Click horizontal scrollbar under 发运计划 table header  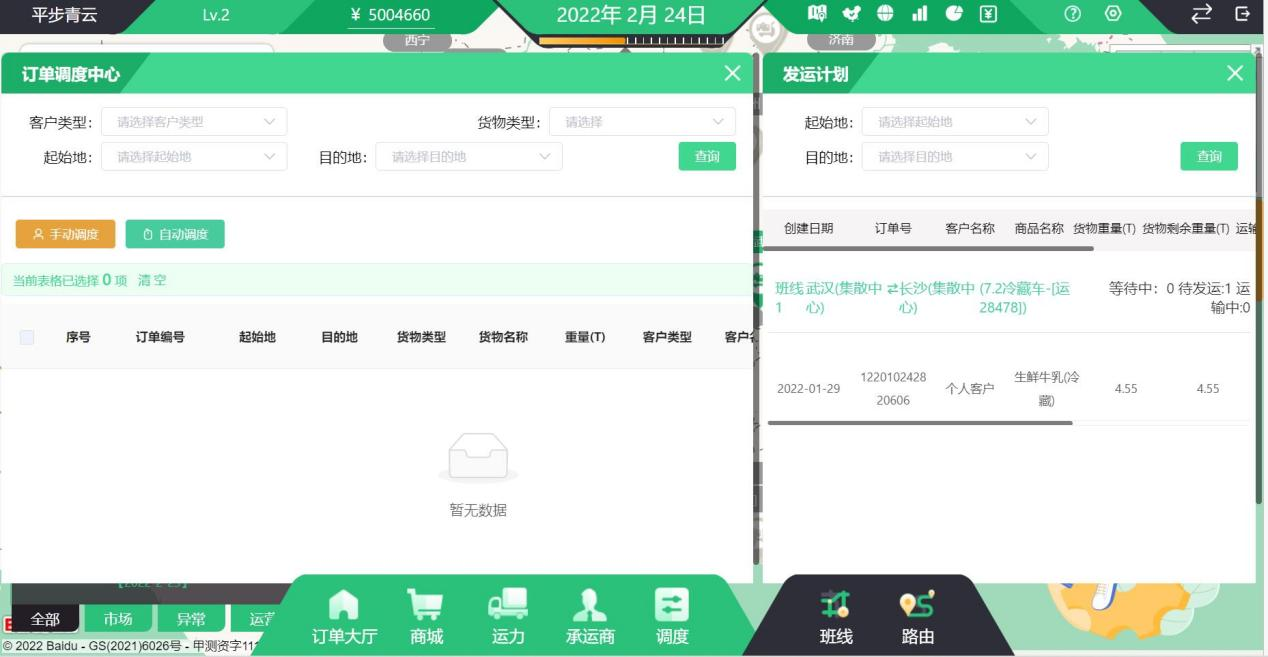(x=930, y=249)
